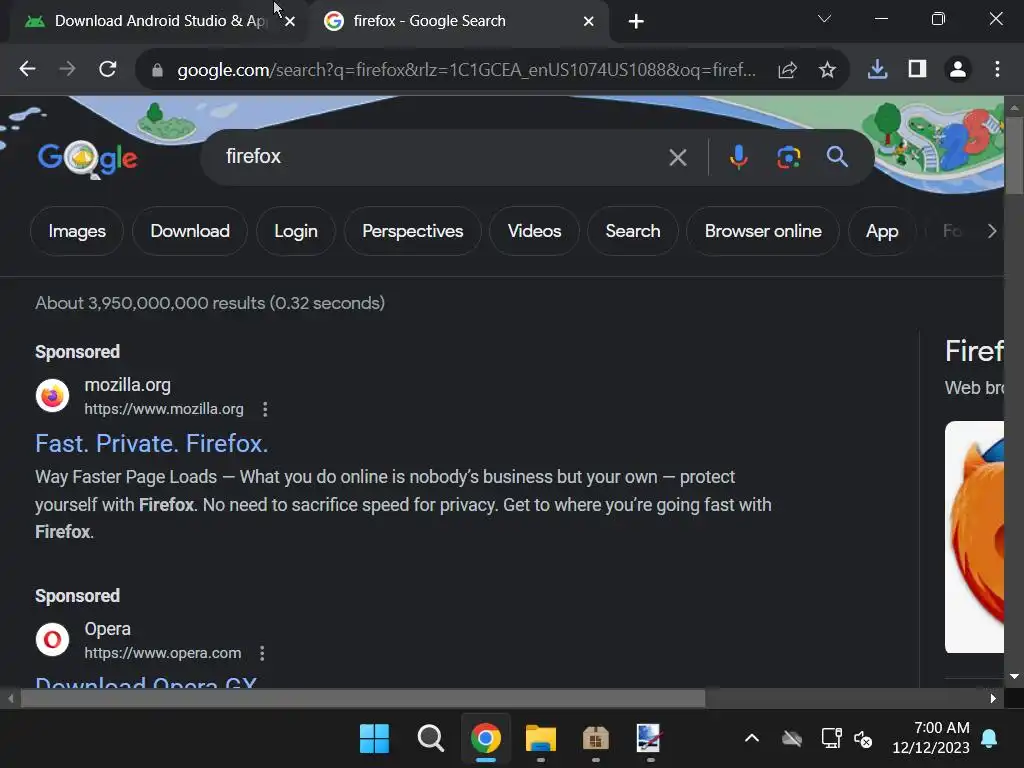1024x768 pixels.
Task: Open the tab search dropdown chevron
Action: (824, 19)
